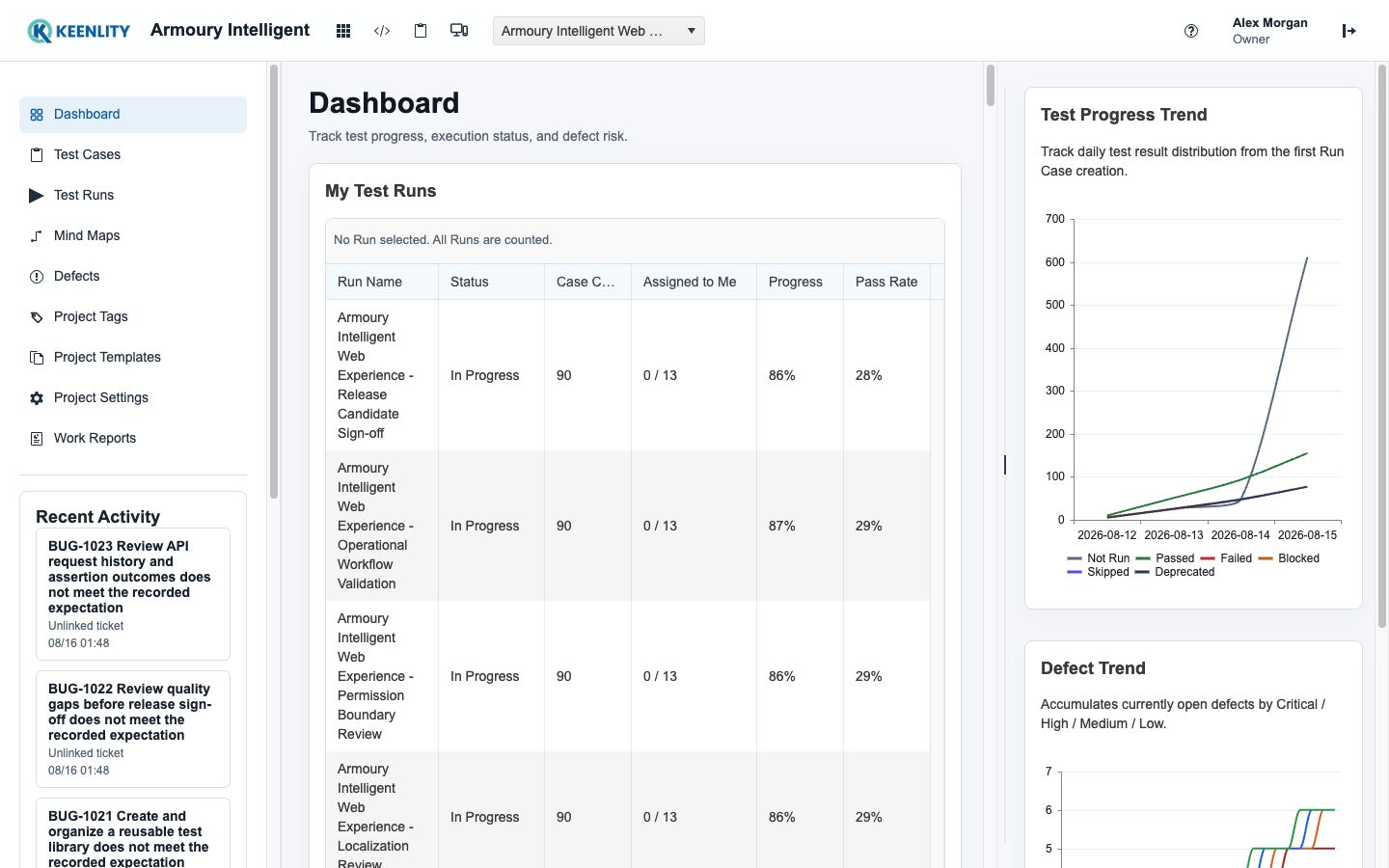Open Defects in sidebar
Image resolution: width=1389 pixels, height=868 pixels.
(133, 277)
